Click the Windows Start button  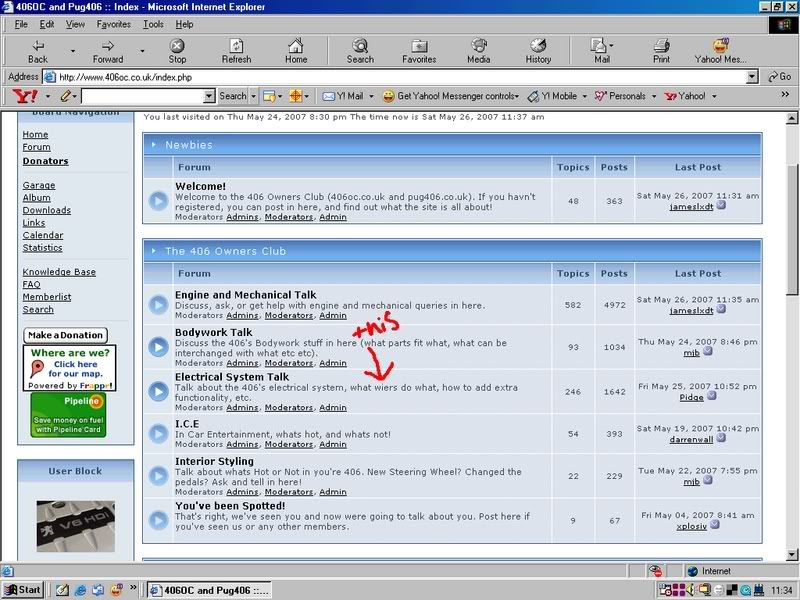click(23, 590)
